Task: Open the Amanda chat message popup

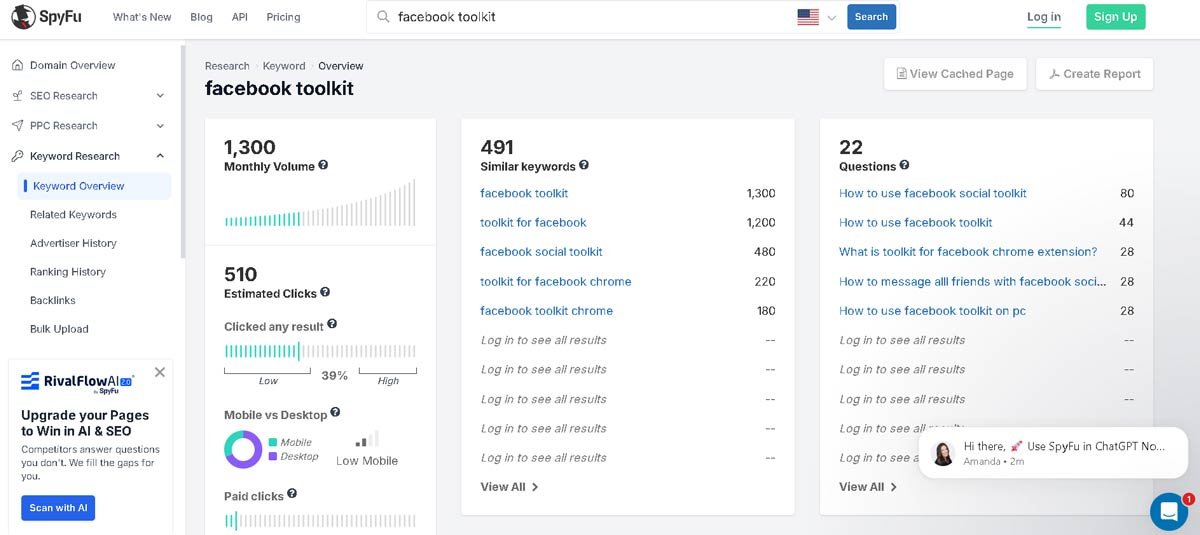Action: click(1053, 453)
